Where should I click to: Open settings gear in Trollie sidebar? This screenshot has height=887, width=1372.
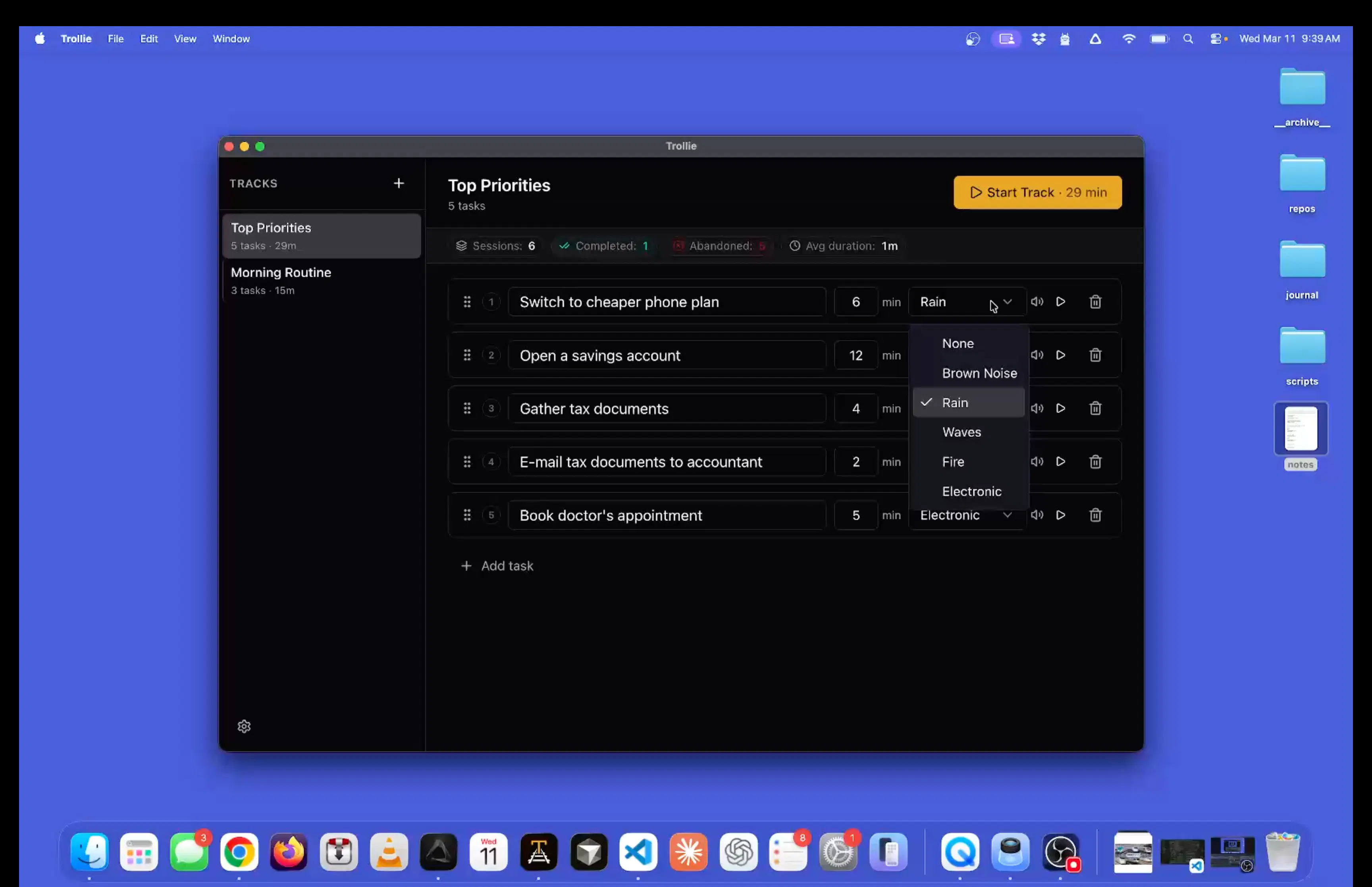click(x=244, y=726)
